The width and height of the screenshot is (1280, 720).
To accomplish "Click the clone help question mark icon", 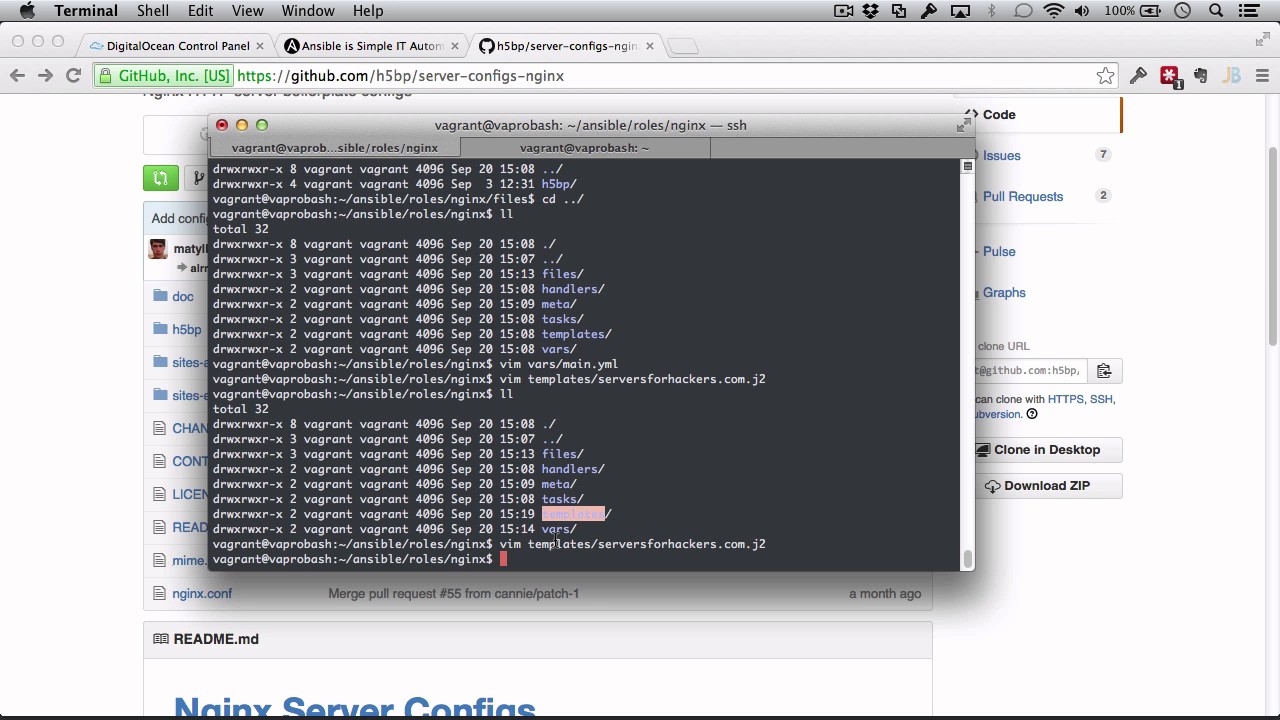I will [x=1032, y=414].
